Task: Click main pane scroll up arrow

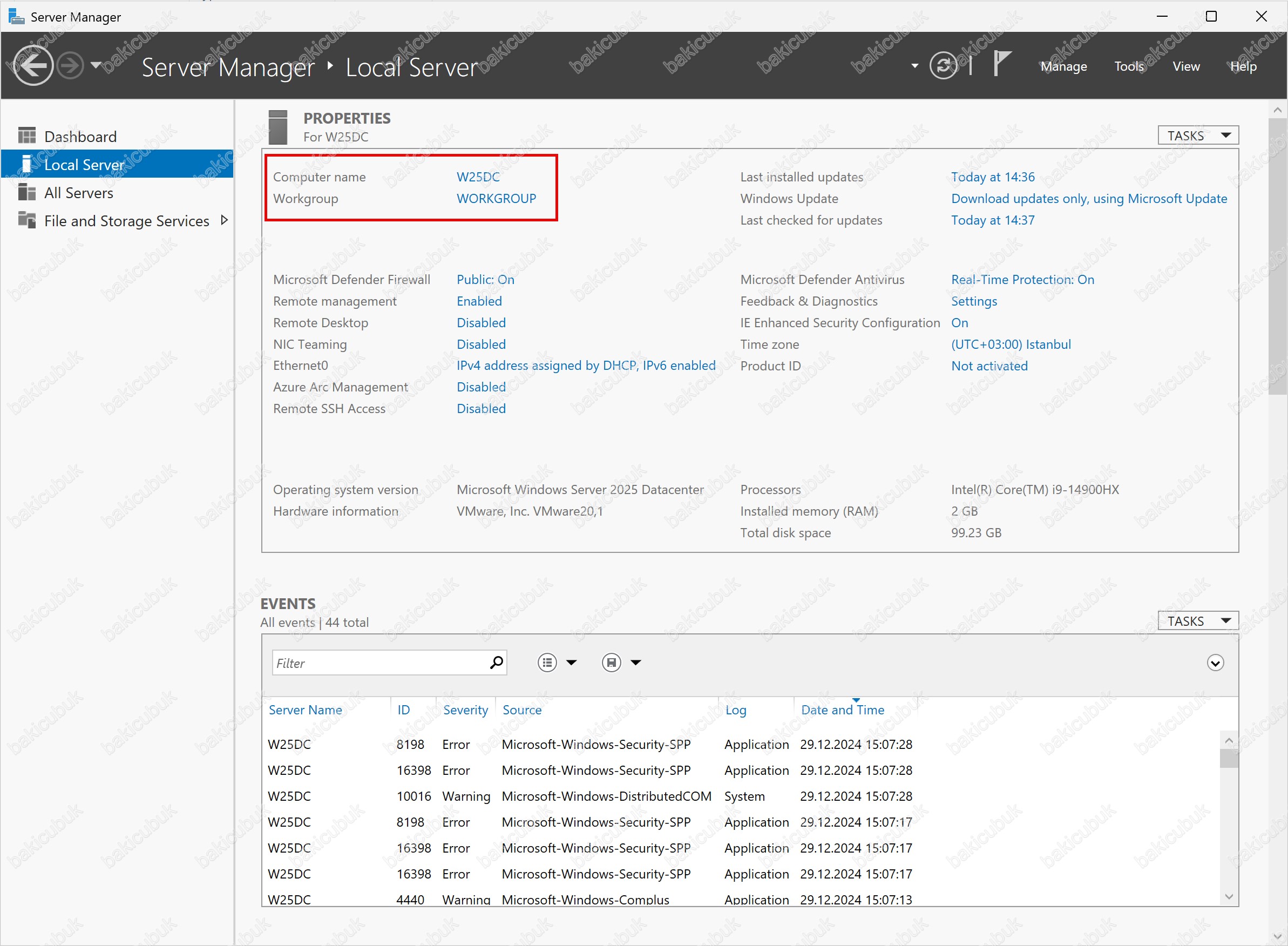Action: point(1277,110)
